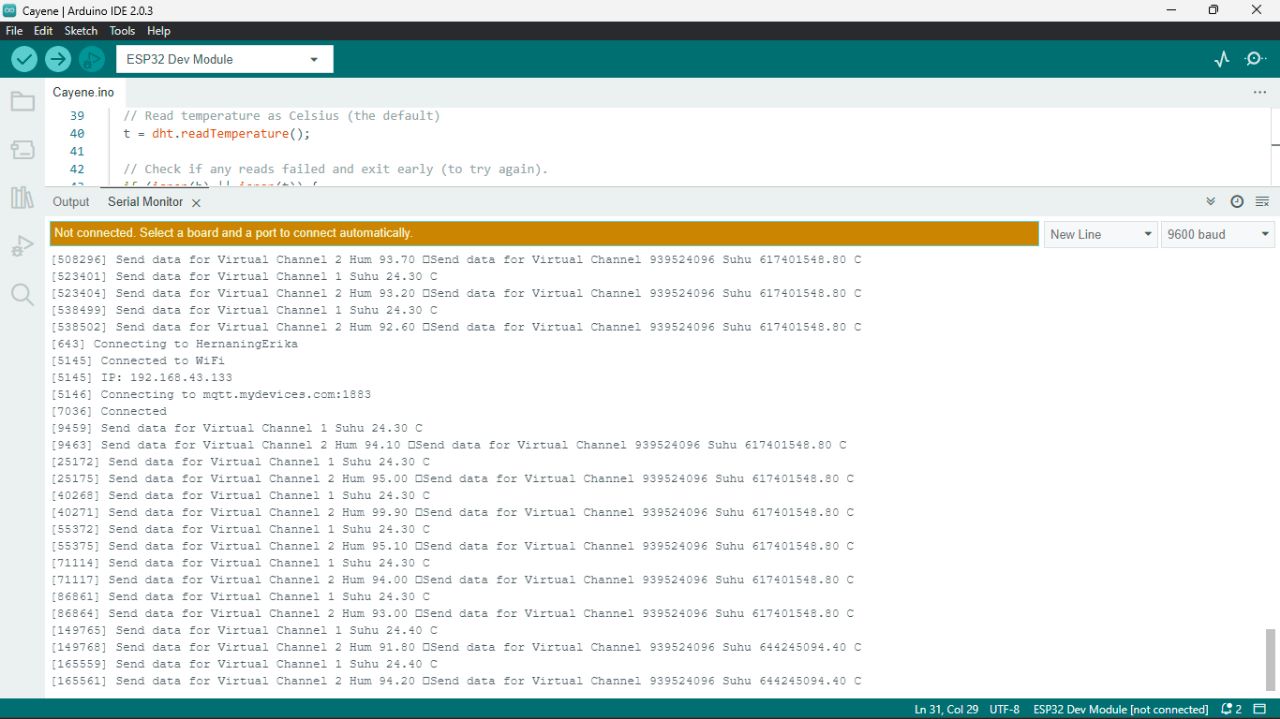1280x719 pixels.
Task: Start debugging with the Debug button
Action: 92,59
